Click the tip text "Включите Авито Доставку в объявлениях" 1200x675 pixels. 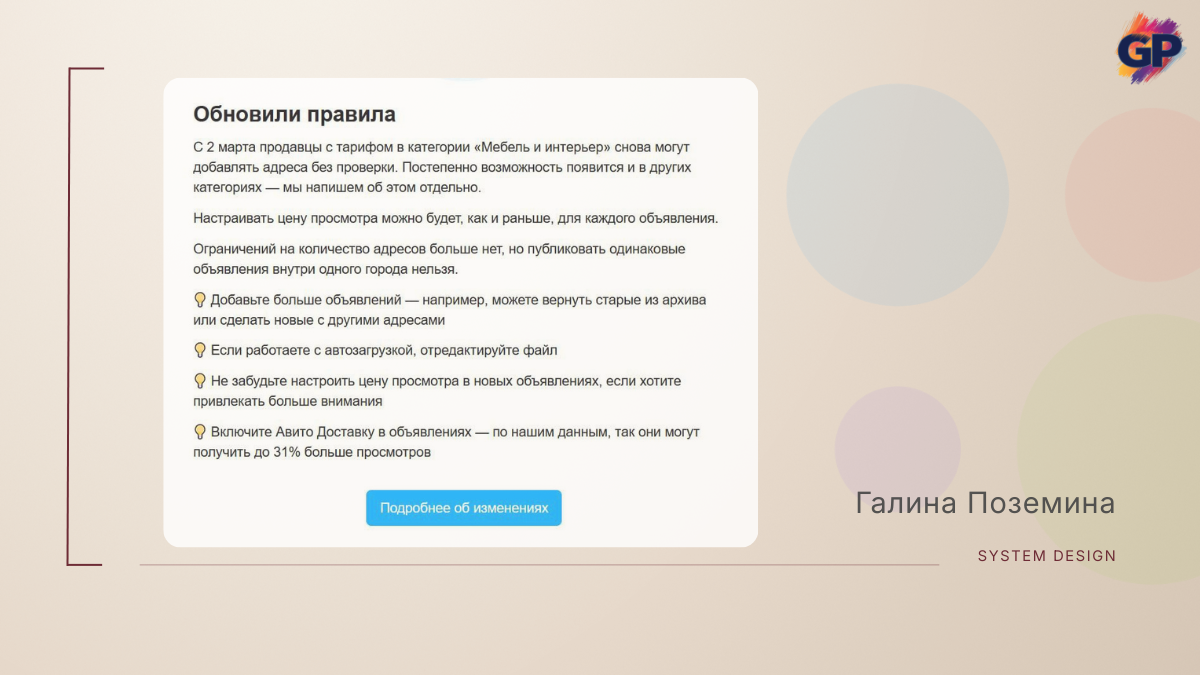(446, 442)
